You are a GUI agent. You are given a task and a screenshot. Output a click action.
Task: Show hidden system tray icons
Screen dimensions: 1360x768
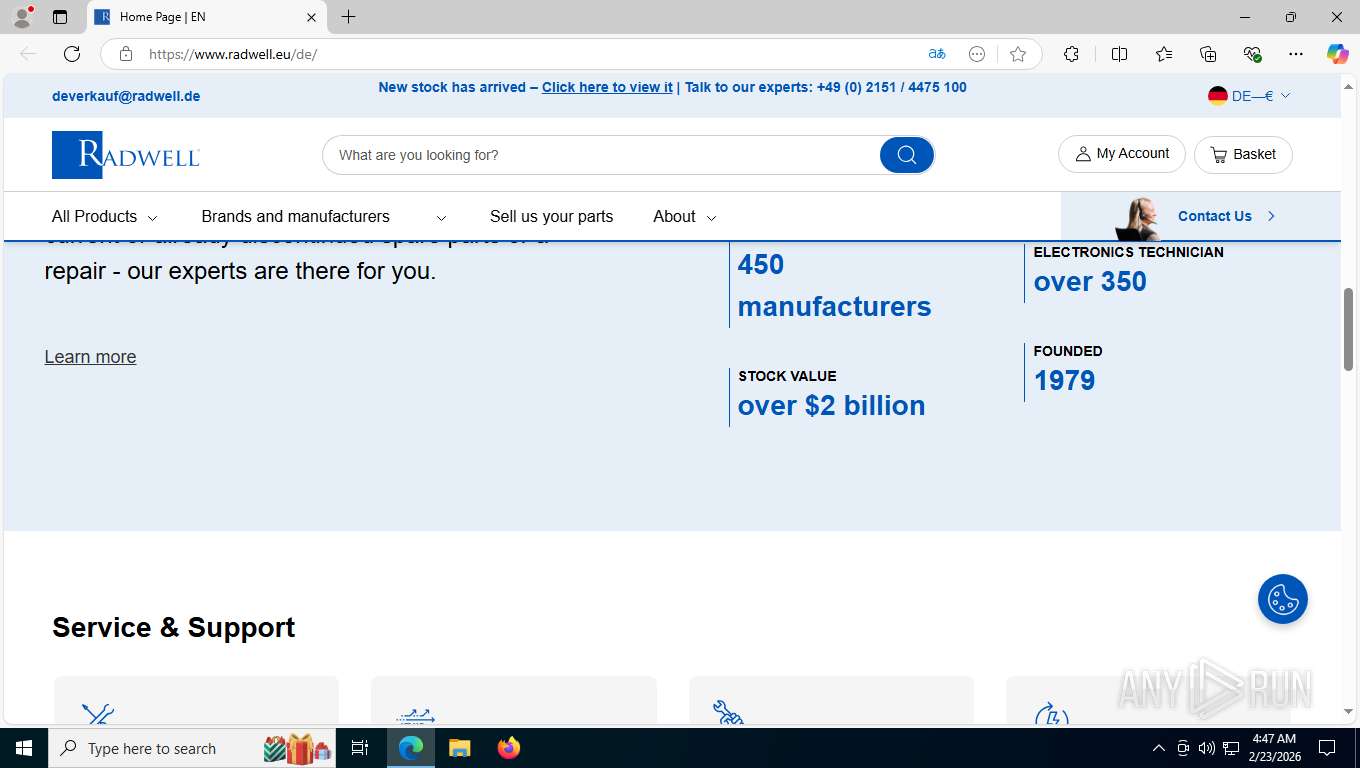[1159, 748]
